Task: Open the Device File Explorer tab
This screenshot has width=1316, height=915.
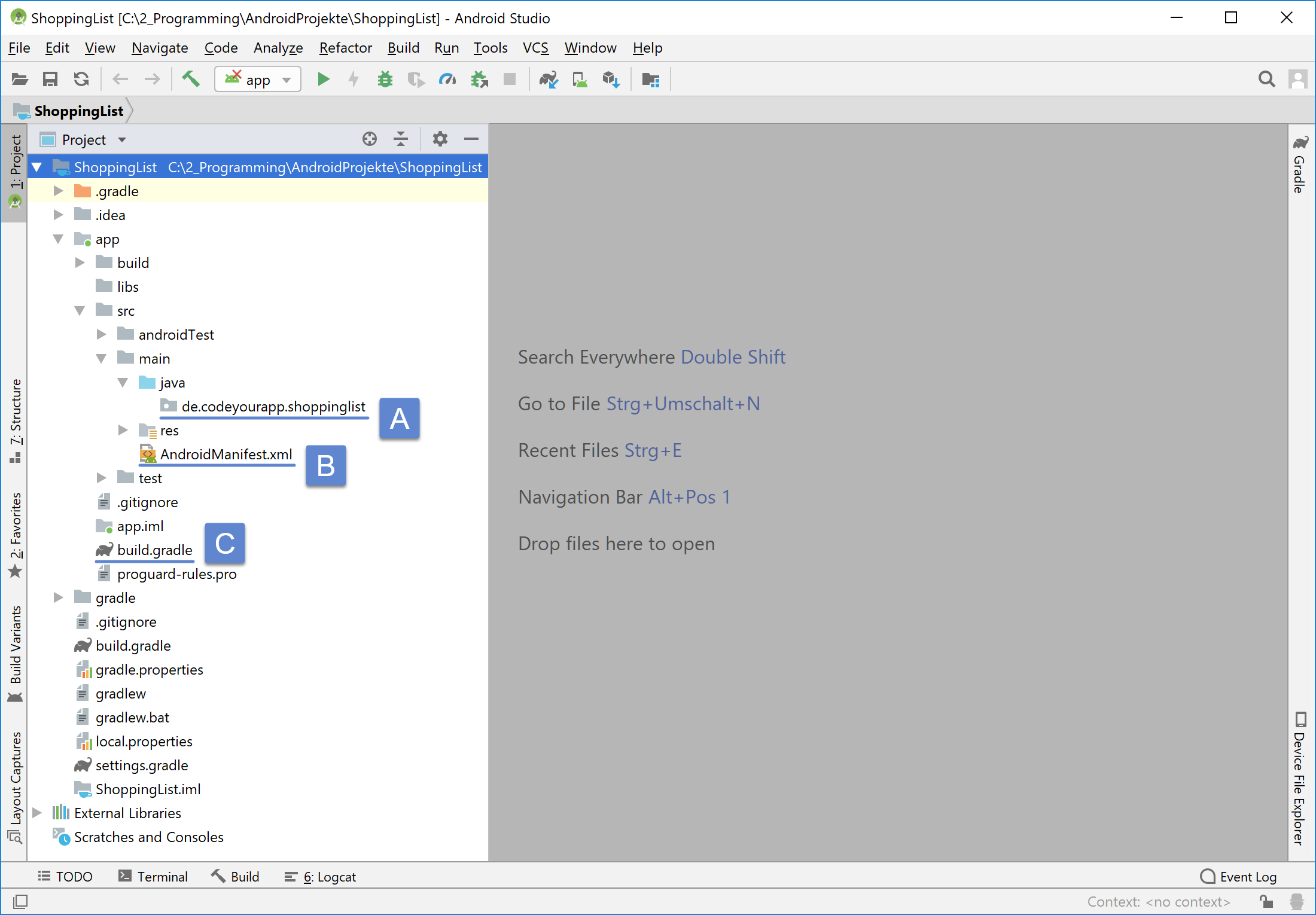Action: point(1299,778)
